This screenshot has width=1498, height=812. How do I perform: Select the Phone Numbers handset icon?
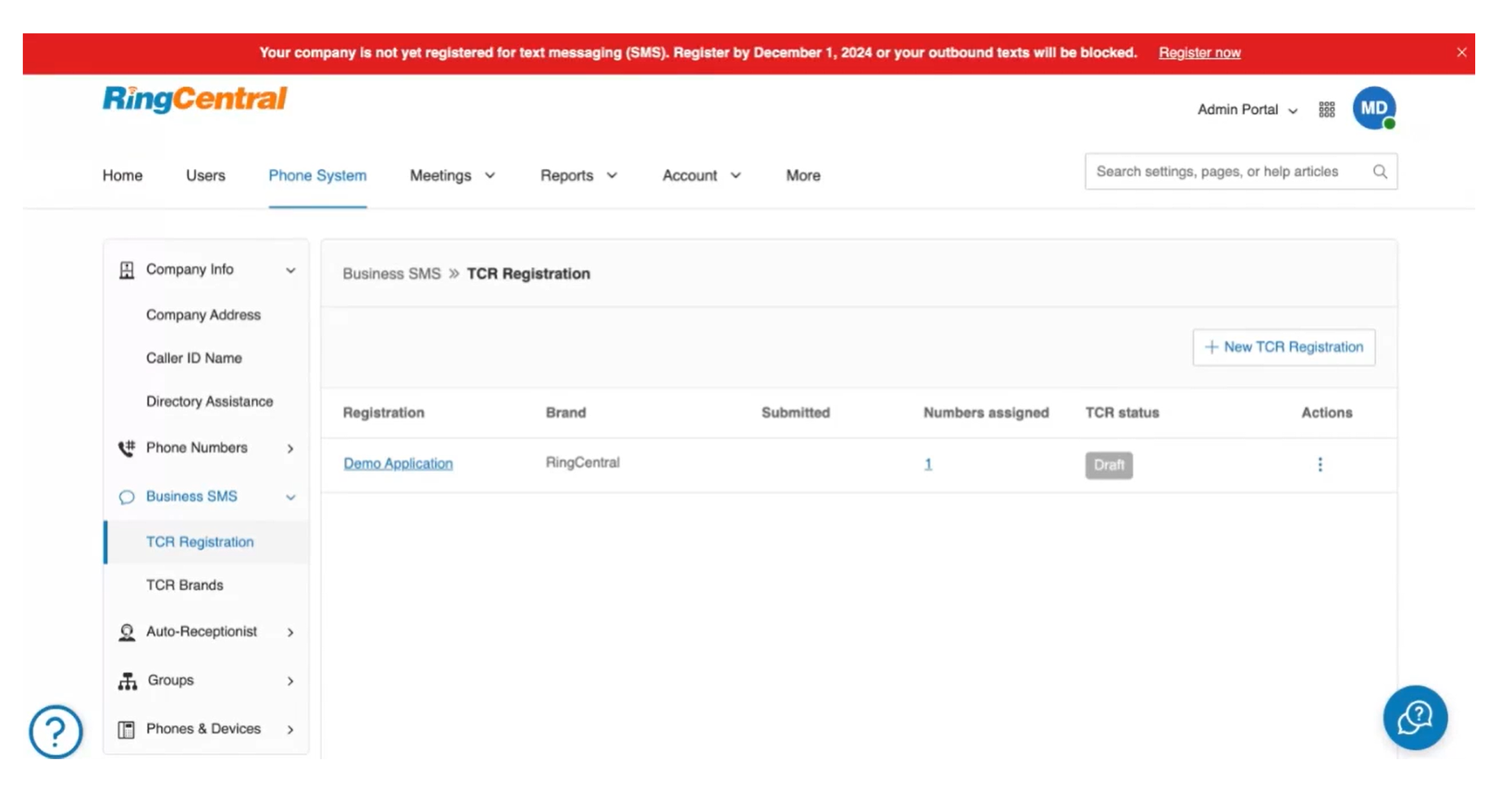[x=127, y=447]
